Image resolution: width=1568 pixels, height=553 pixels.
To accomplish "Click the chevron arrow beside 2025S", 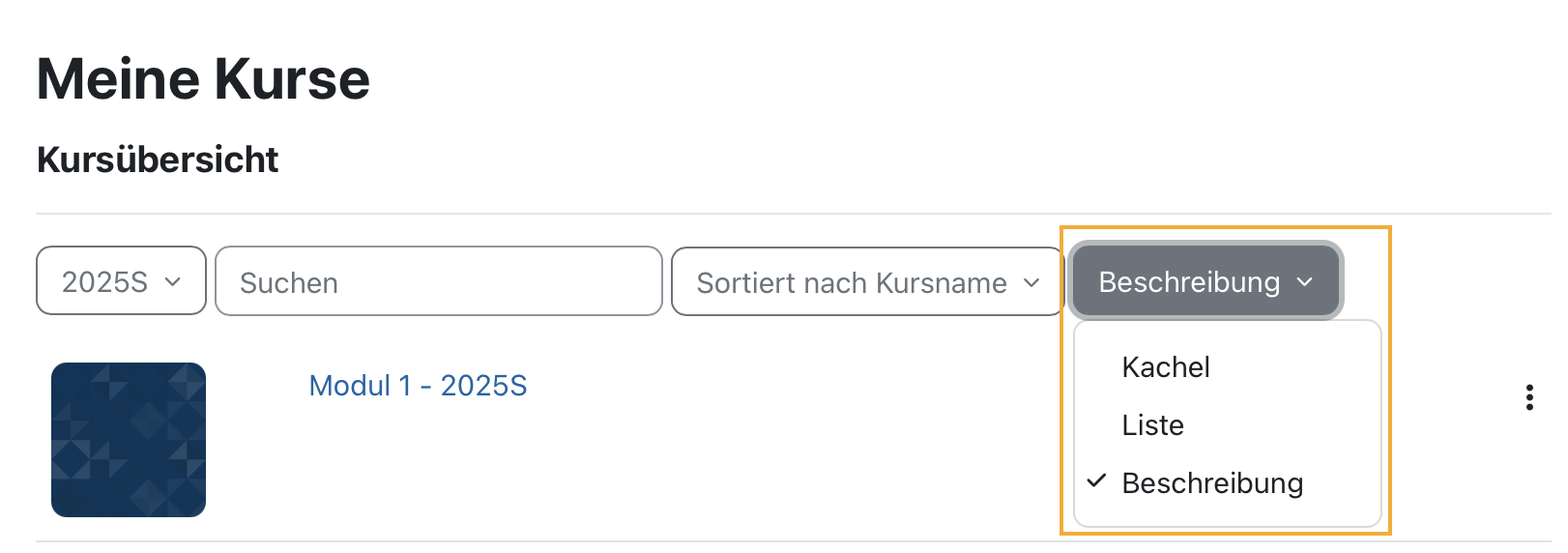I will [x=173, y=282].
